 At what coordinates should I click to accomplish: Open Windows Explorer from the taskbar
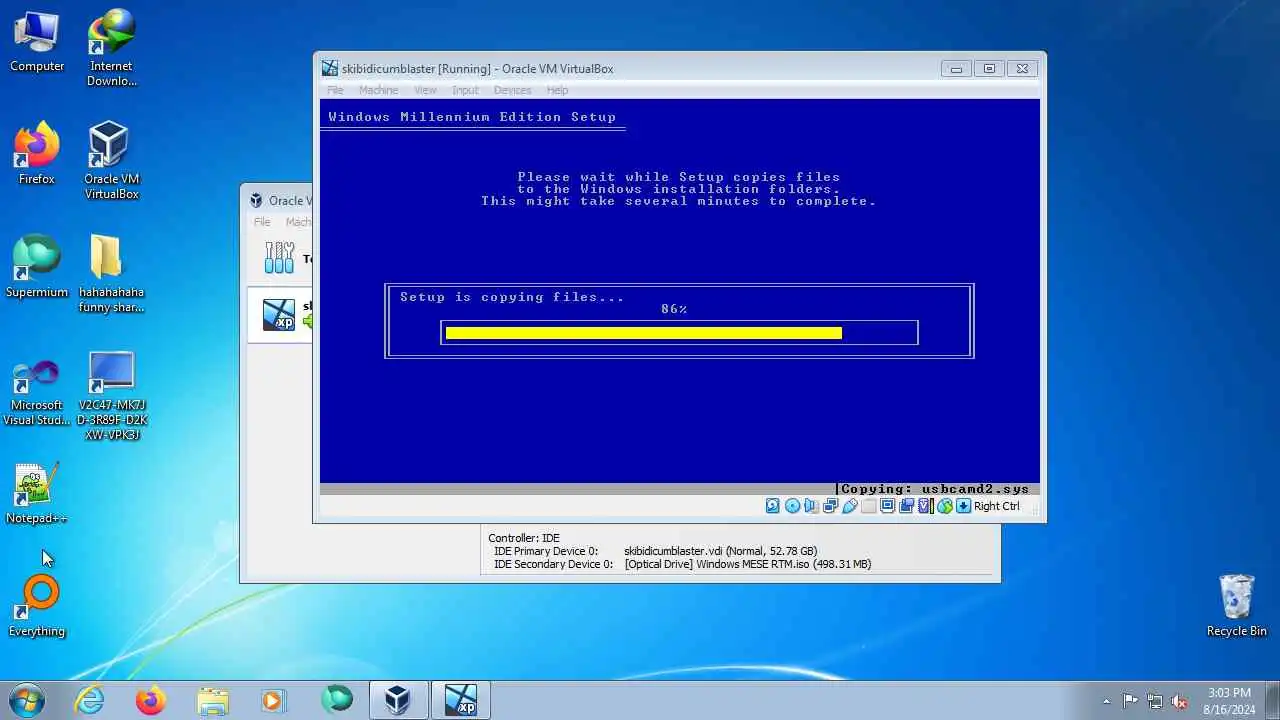[x=213, y=700]
